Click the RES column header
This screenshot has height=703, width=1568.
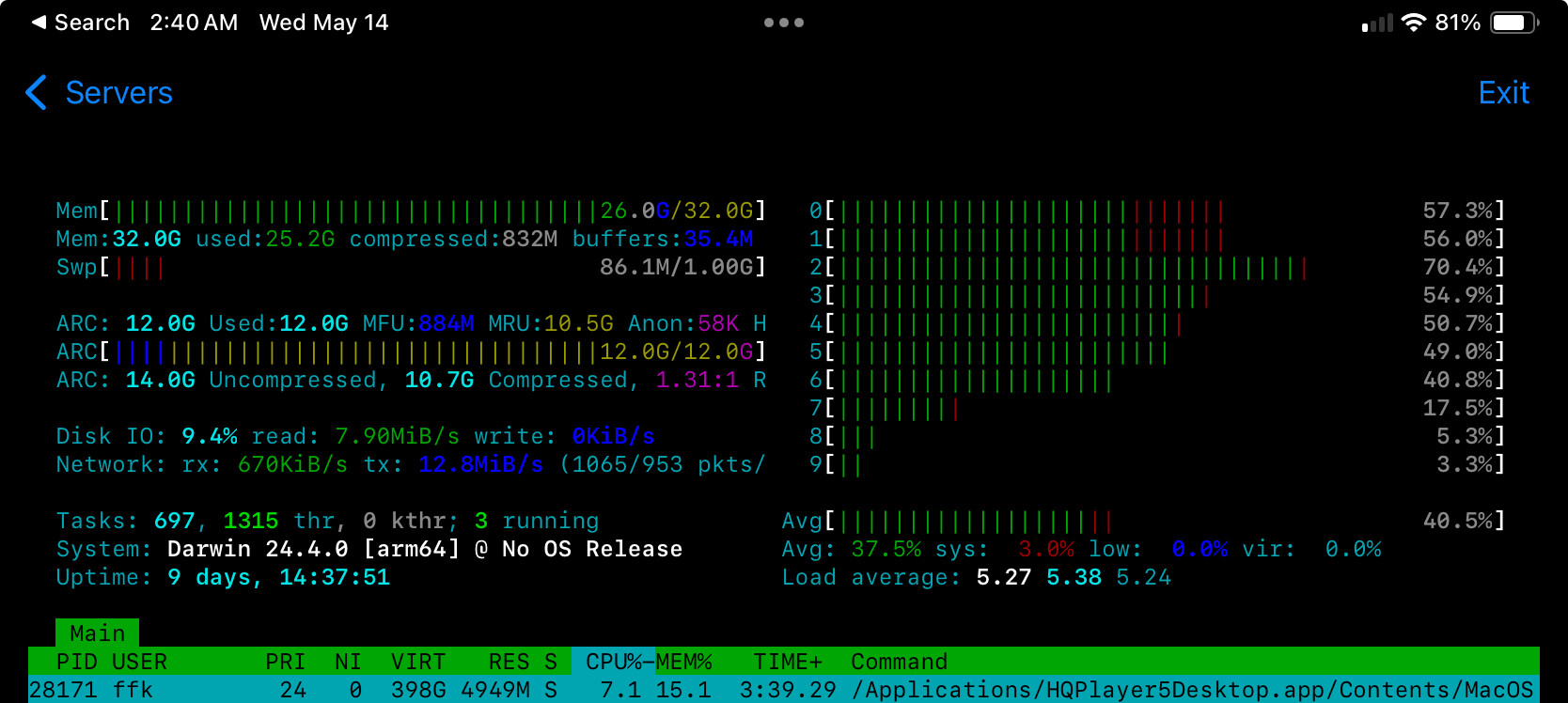pos(509,662)
